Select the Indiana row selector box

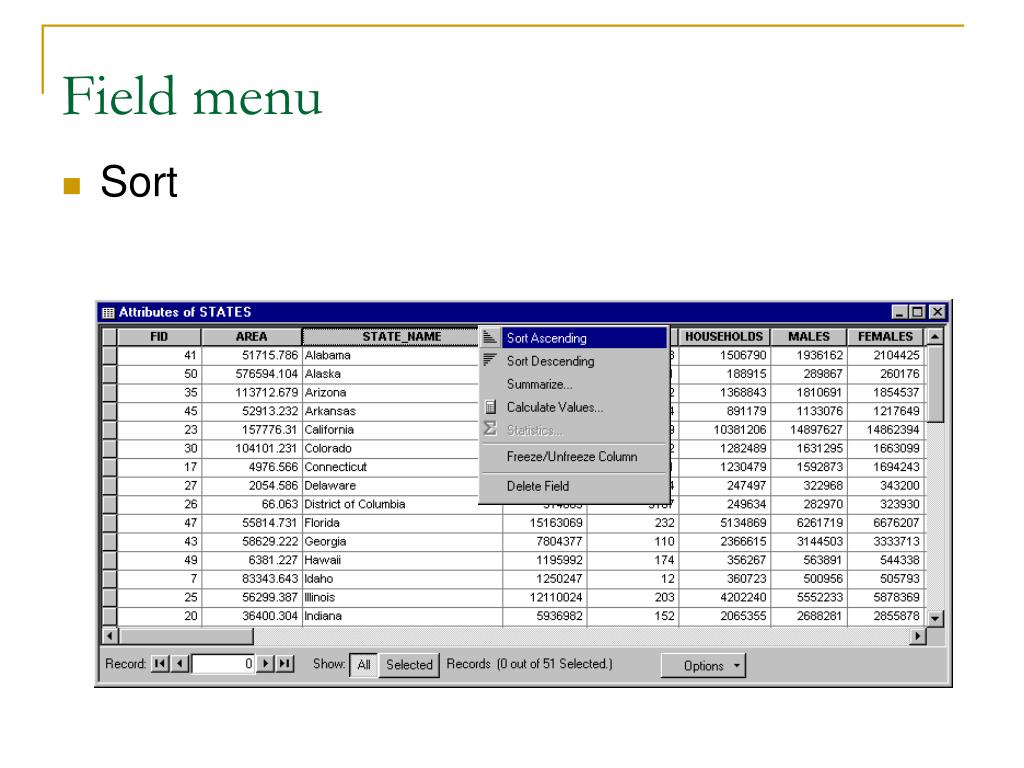pos(109,616)
